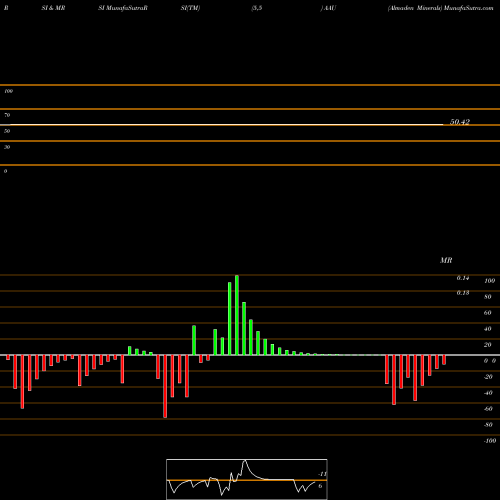
Task: Click the RSI 100 label on left axis
Action: coord(8,91)
